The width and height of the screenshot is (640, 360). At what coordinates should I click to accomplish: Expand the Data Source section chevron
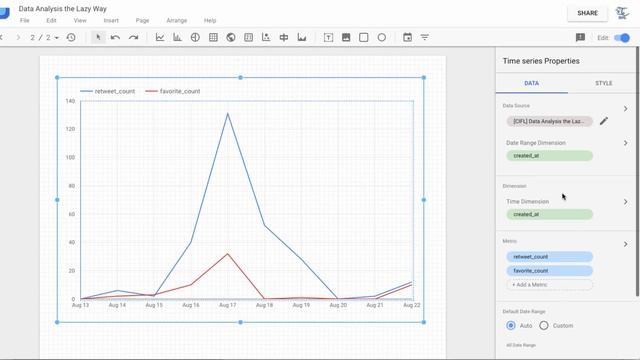coord(625,109)
